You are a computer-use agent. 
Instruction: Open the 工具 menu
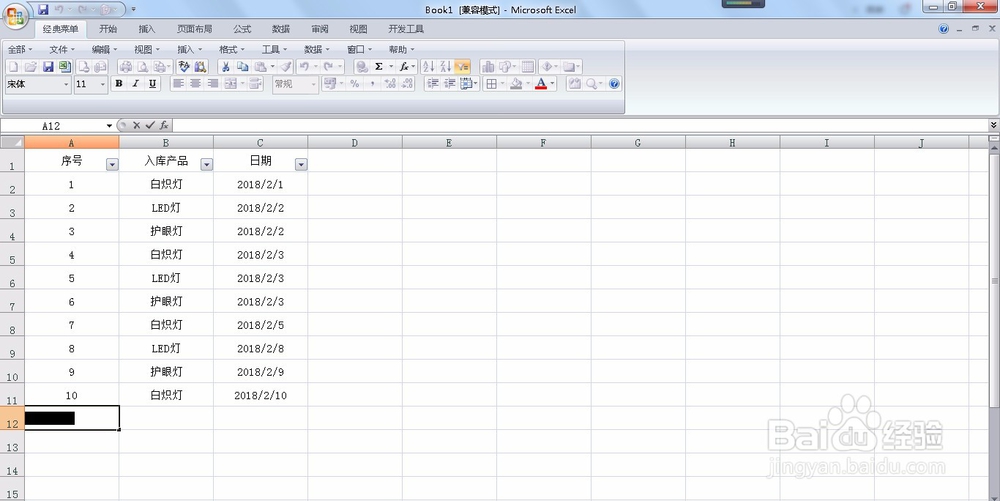pyautogui.click(x=274, y=49)
